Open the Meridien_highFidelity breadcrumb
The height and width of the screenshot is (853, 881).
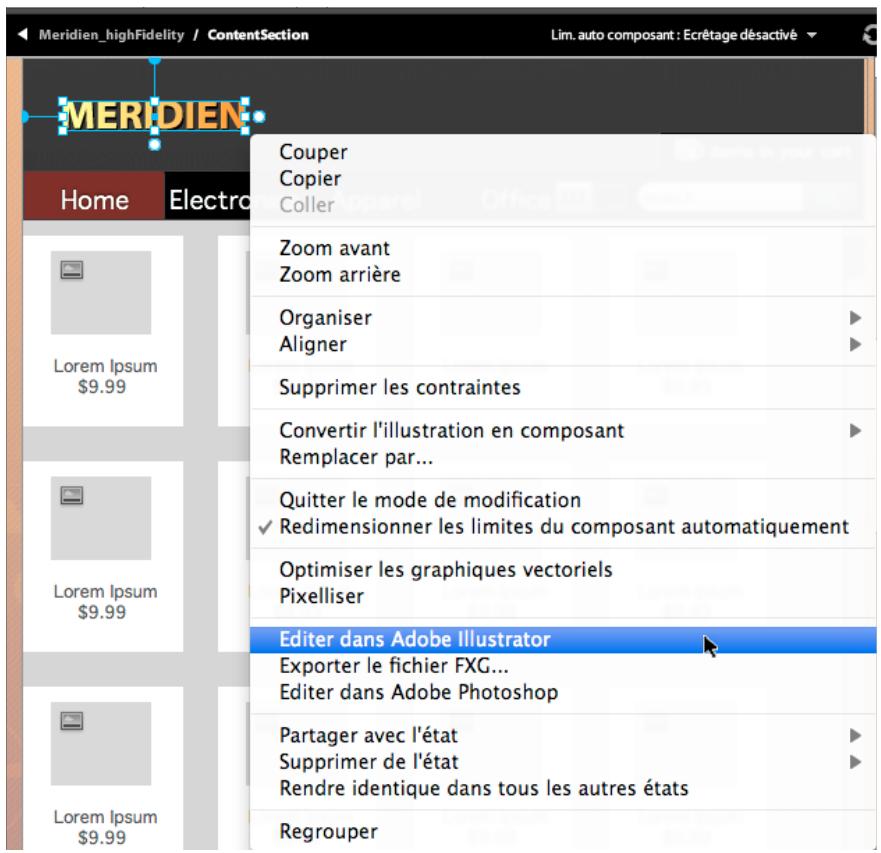click(x=111, y=35)
